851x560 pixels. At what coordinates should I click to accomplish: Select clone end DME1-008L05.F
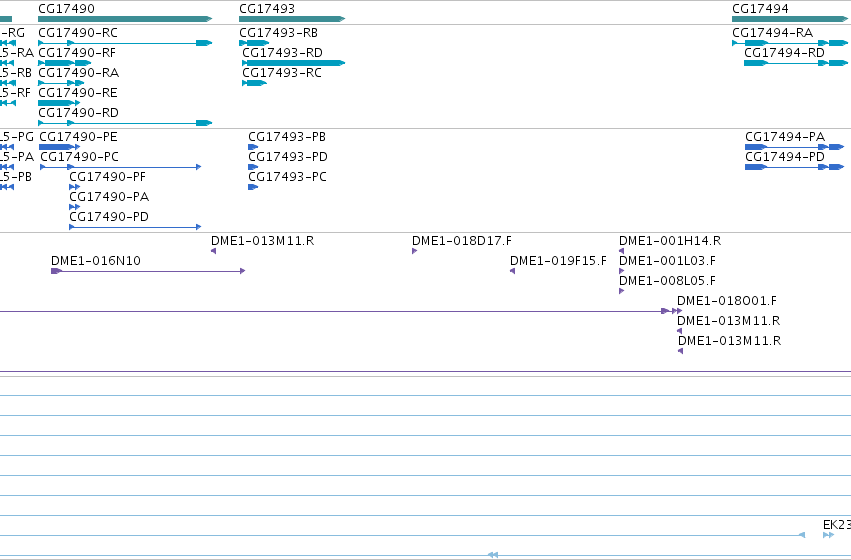pos(668,281)
